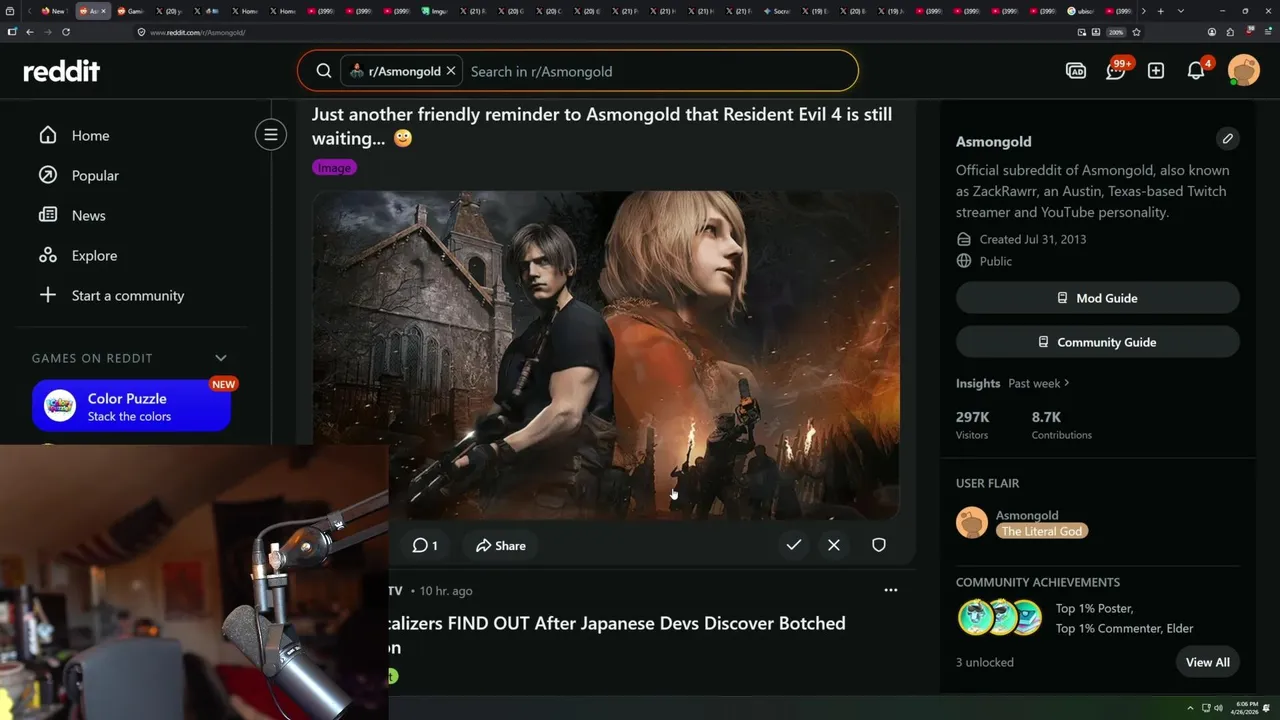This screenshot has height=720, width=1280.
Task: Open the moderator shield actions
Action: click(x=879, y=545)
